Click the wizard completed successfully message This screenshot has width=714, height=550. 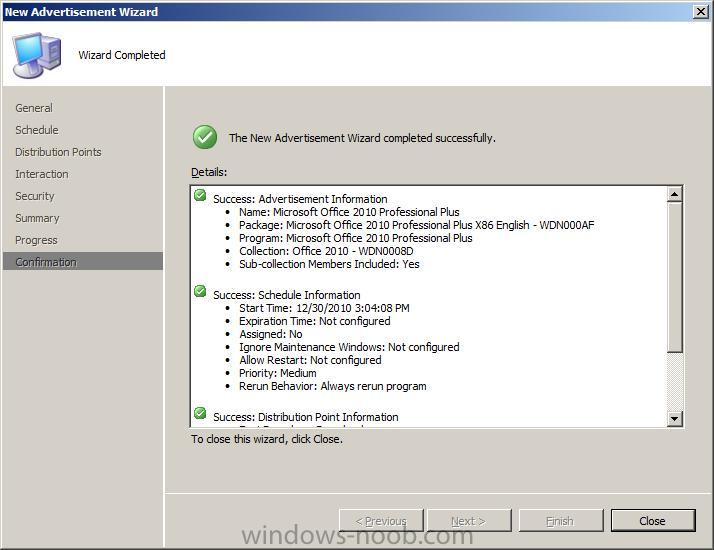pyautogui.click(x=362, y=138)
